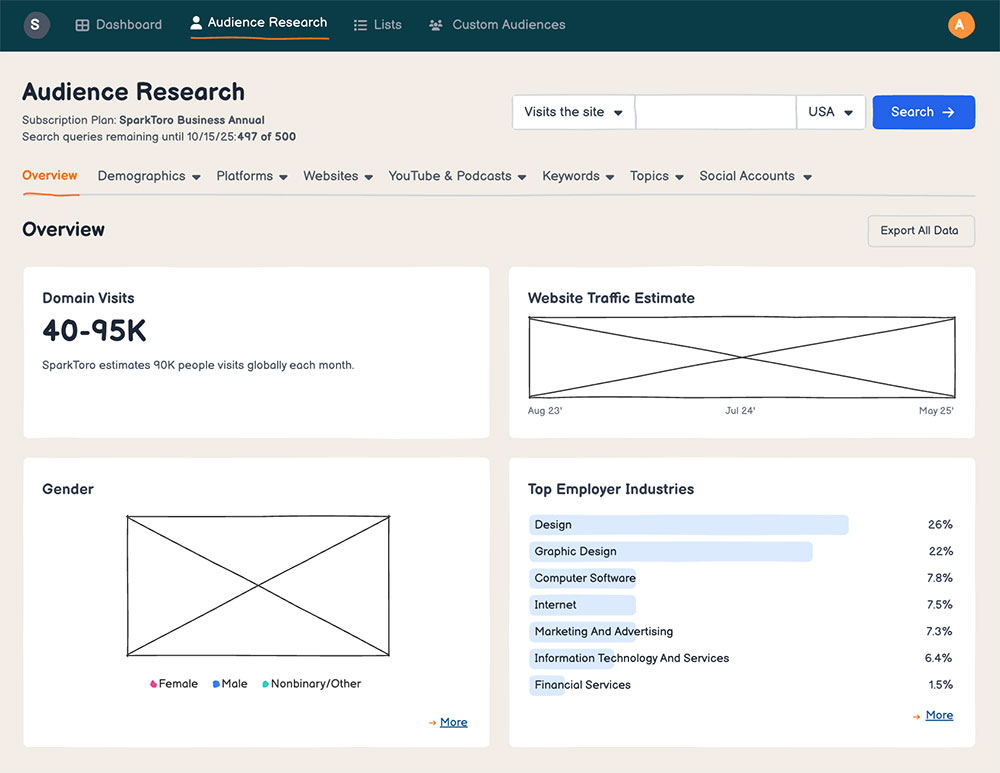This screenshot has width=1000, height=773.
Task: Open More under Top Employer Industries
Action: pos(938,715)
